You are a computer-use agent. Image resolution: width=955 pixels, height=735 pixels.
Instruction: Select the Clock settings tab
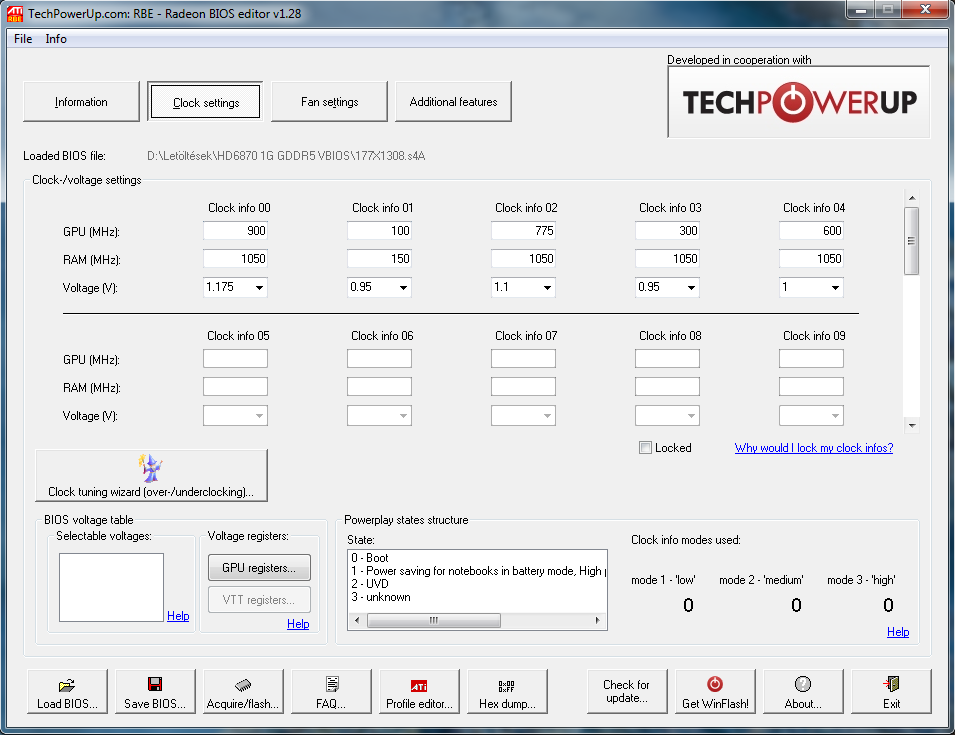[x=206, y=102]
